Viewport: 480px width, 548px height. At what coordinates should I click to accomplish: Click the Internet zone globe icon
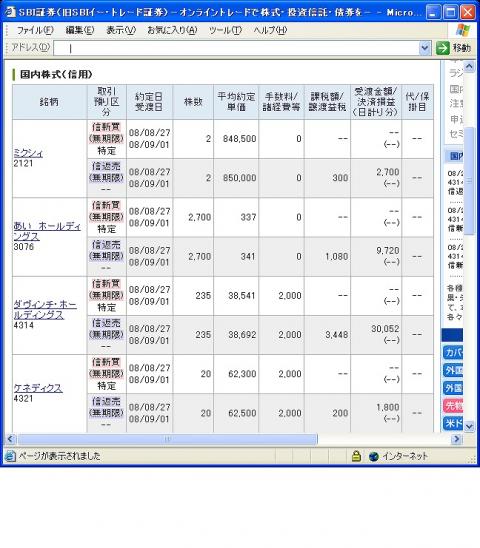coord(373,456)
